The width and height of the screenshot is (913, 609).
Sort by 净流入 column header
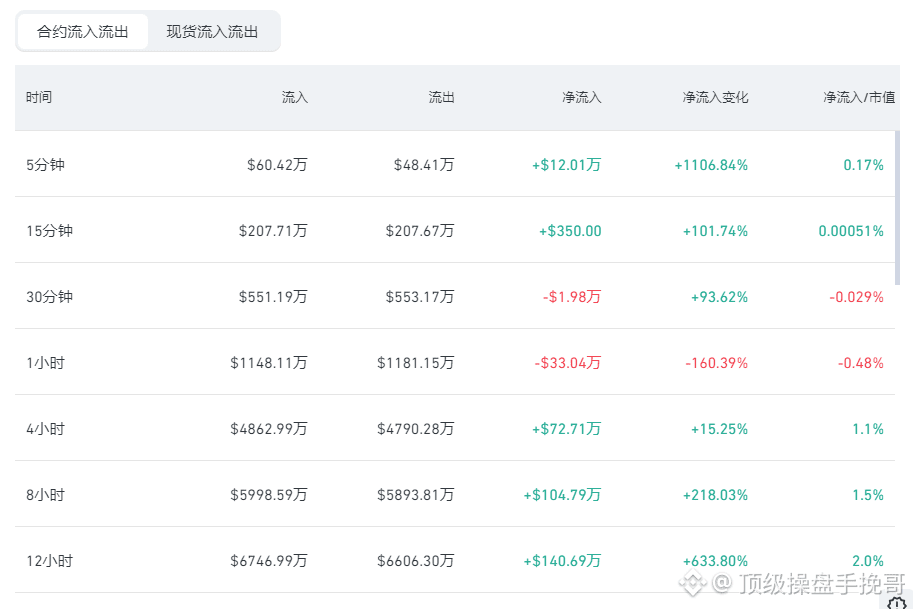[x=582, y=97]
